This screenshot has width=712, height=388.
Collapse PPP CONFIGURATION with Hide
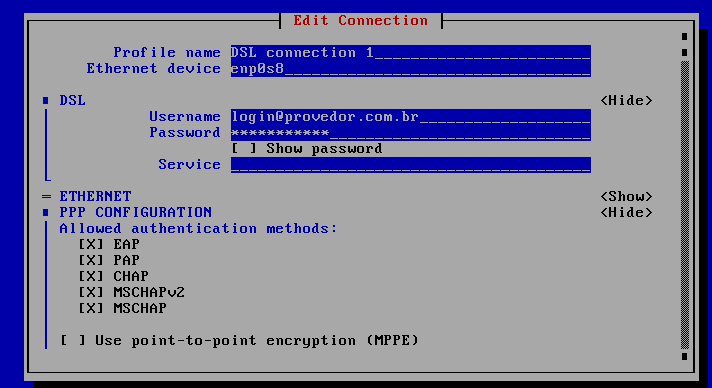[x=626, y=212]
